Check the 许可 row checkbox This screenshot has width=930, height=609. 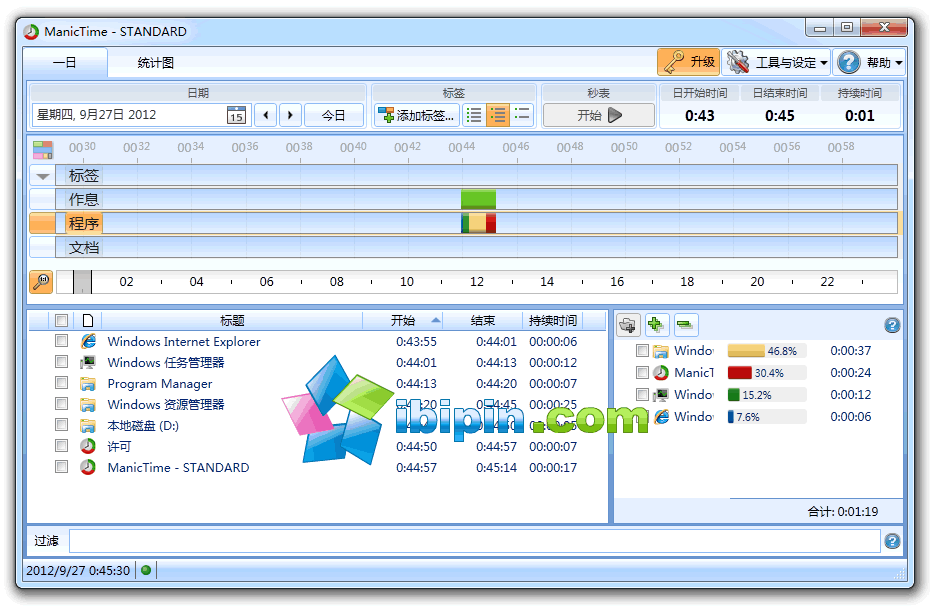tap(61, 445)
